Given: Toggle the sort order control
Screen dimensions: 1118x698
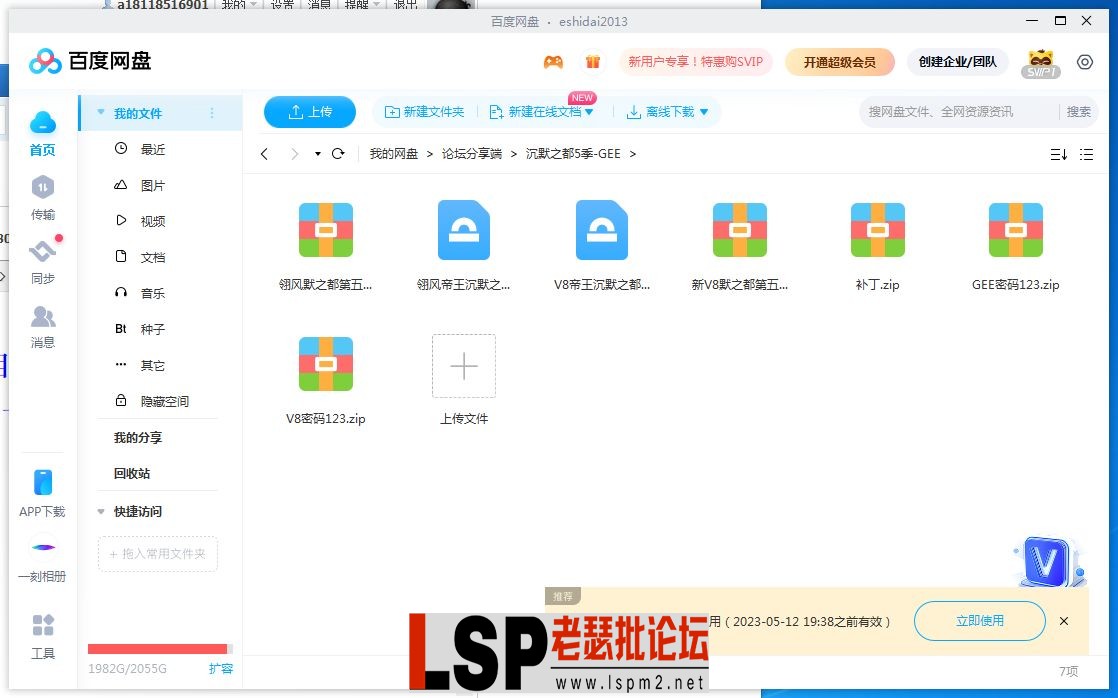Looking at the screenshot, I should point(1058,154).
